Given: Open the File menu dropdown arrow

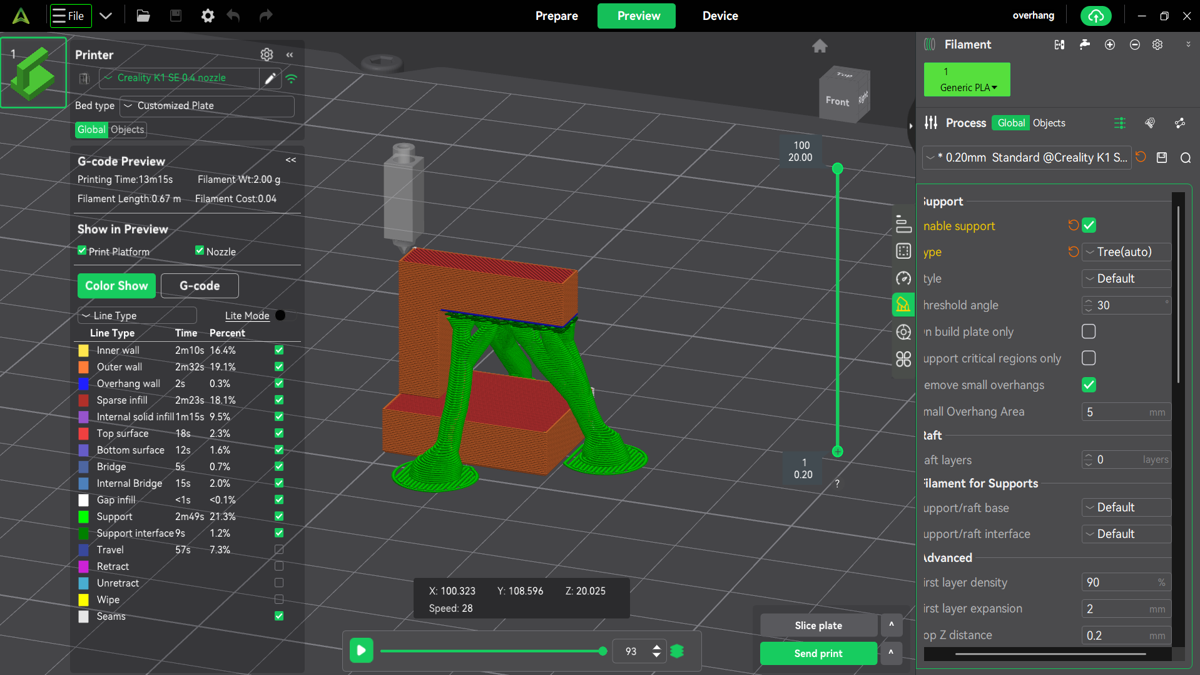Looking at the screenshot, I should point(105,16).
